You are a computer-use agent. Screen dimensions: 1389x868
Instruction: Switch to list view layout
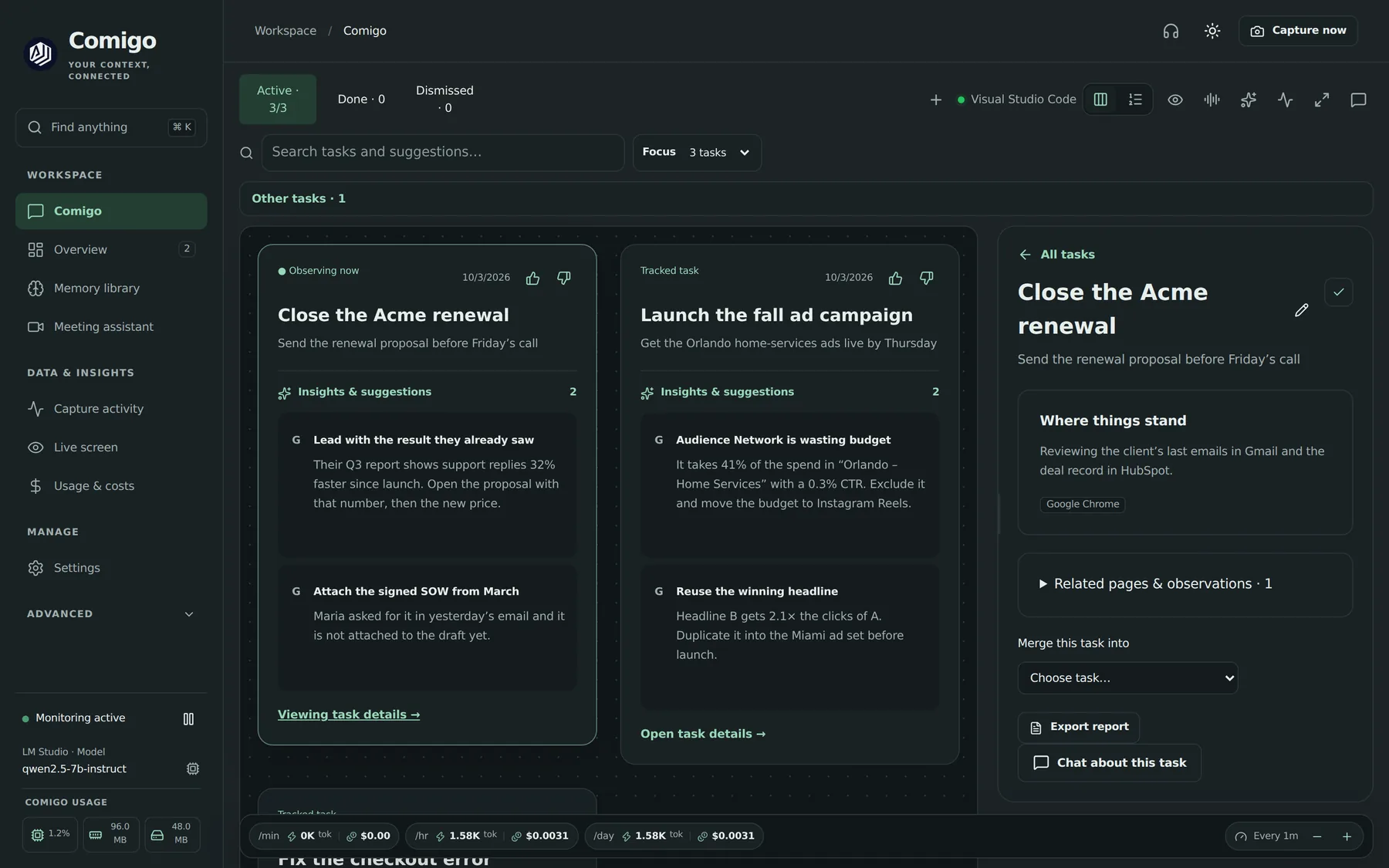tap(1135, 100)
